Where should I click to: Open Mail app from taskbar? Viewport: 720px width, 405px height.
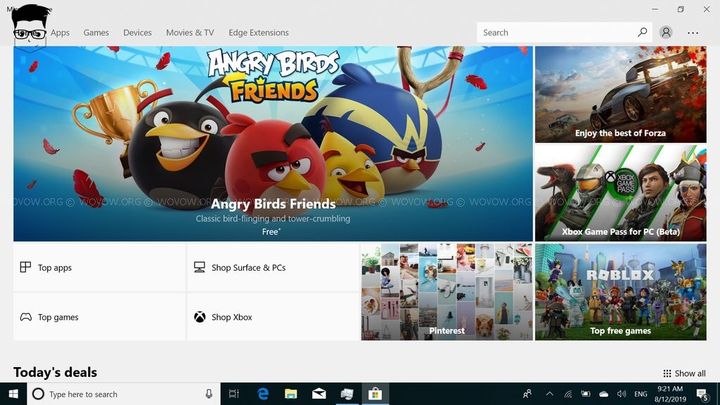pos(319,394)
